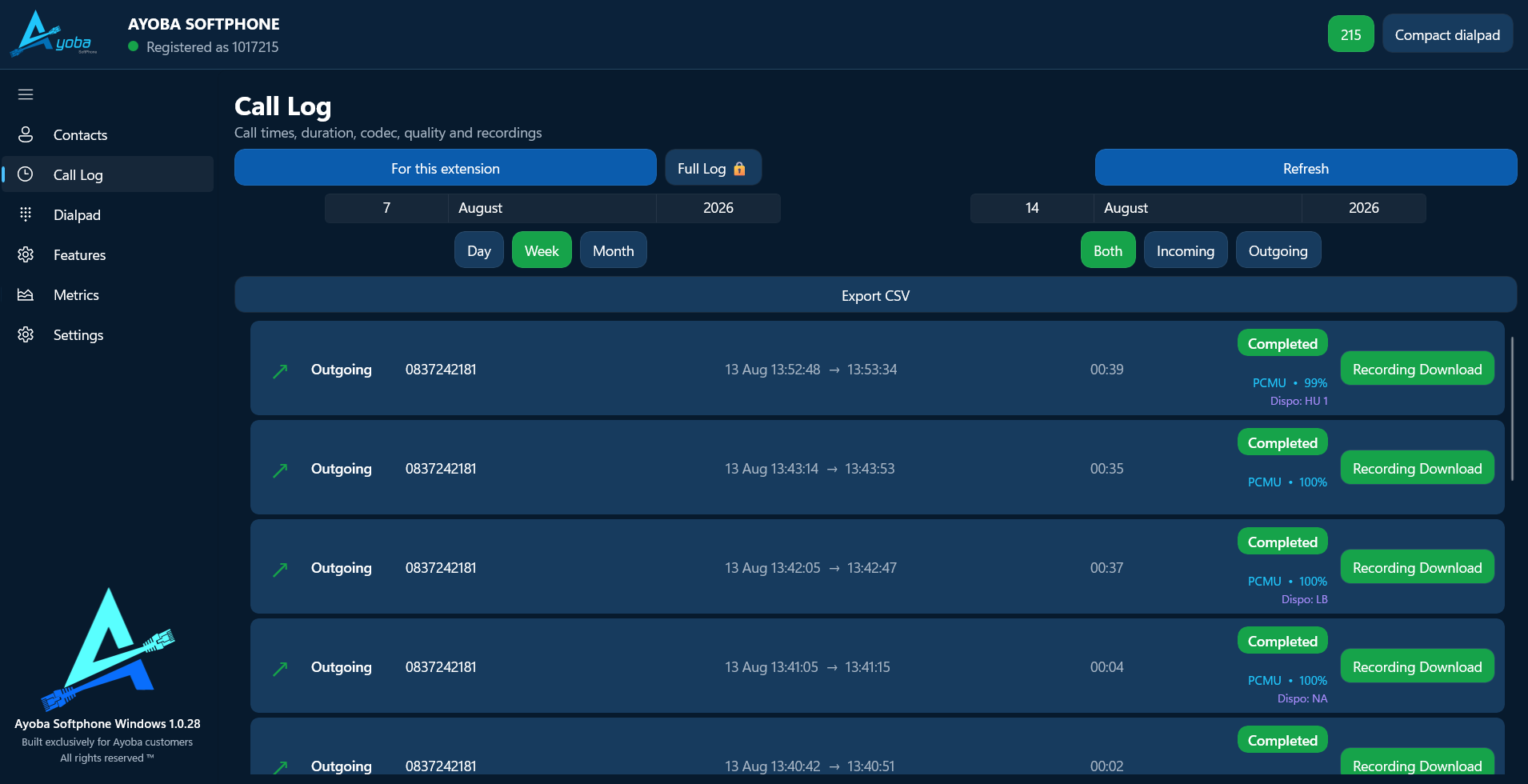Show Both call directions
This screenshot has width=1528, height=784.
click(x=1108, y=250)
